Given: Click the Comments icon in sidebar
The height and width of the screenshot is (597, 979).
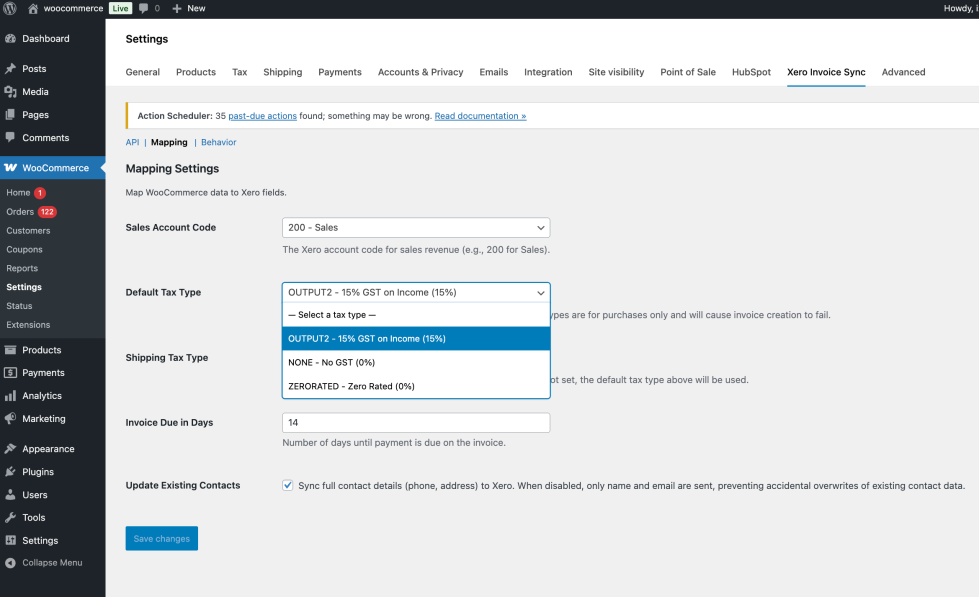Looking at the screenshot, I should [10, 137].
